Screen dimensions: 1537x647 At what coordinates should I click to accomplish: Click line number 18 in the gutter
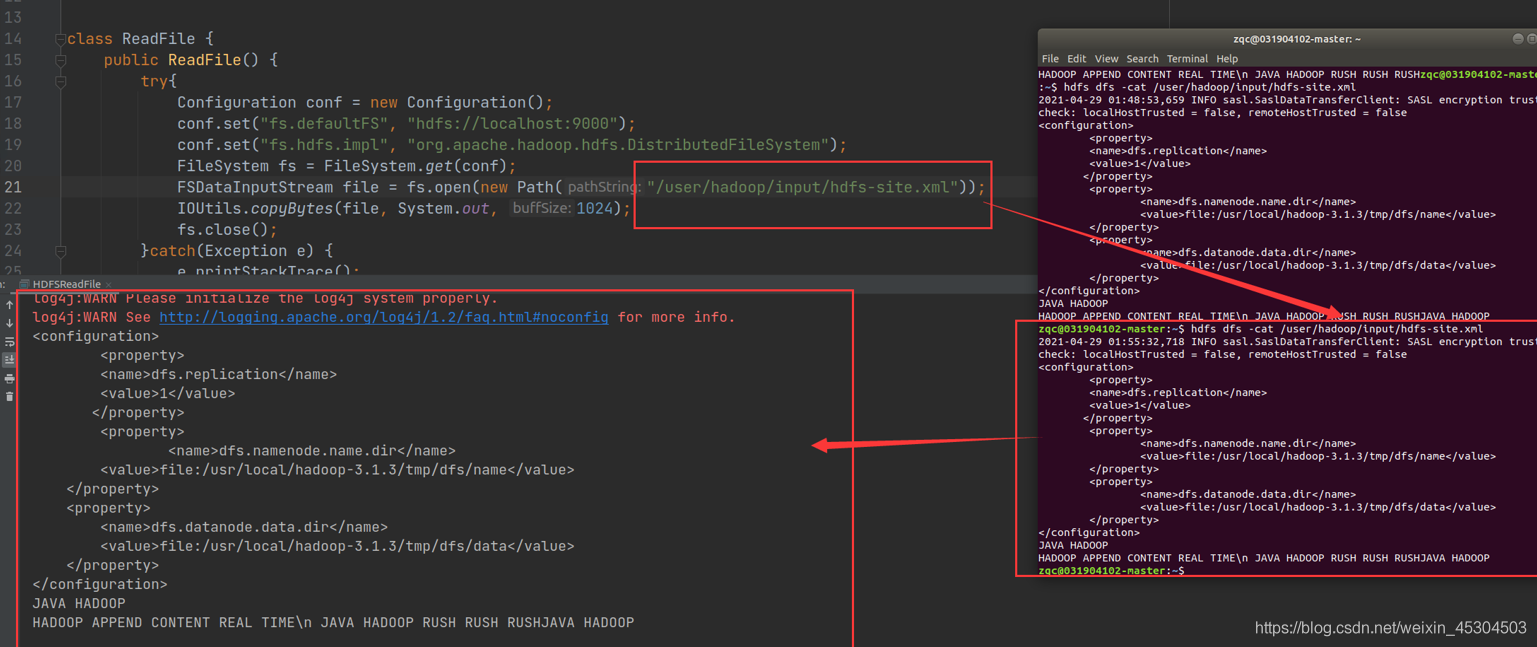[x=13, y=123]
